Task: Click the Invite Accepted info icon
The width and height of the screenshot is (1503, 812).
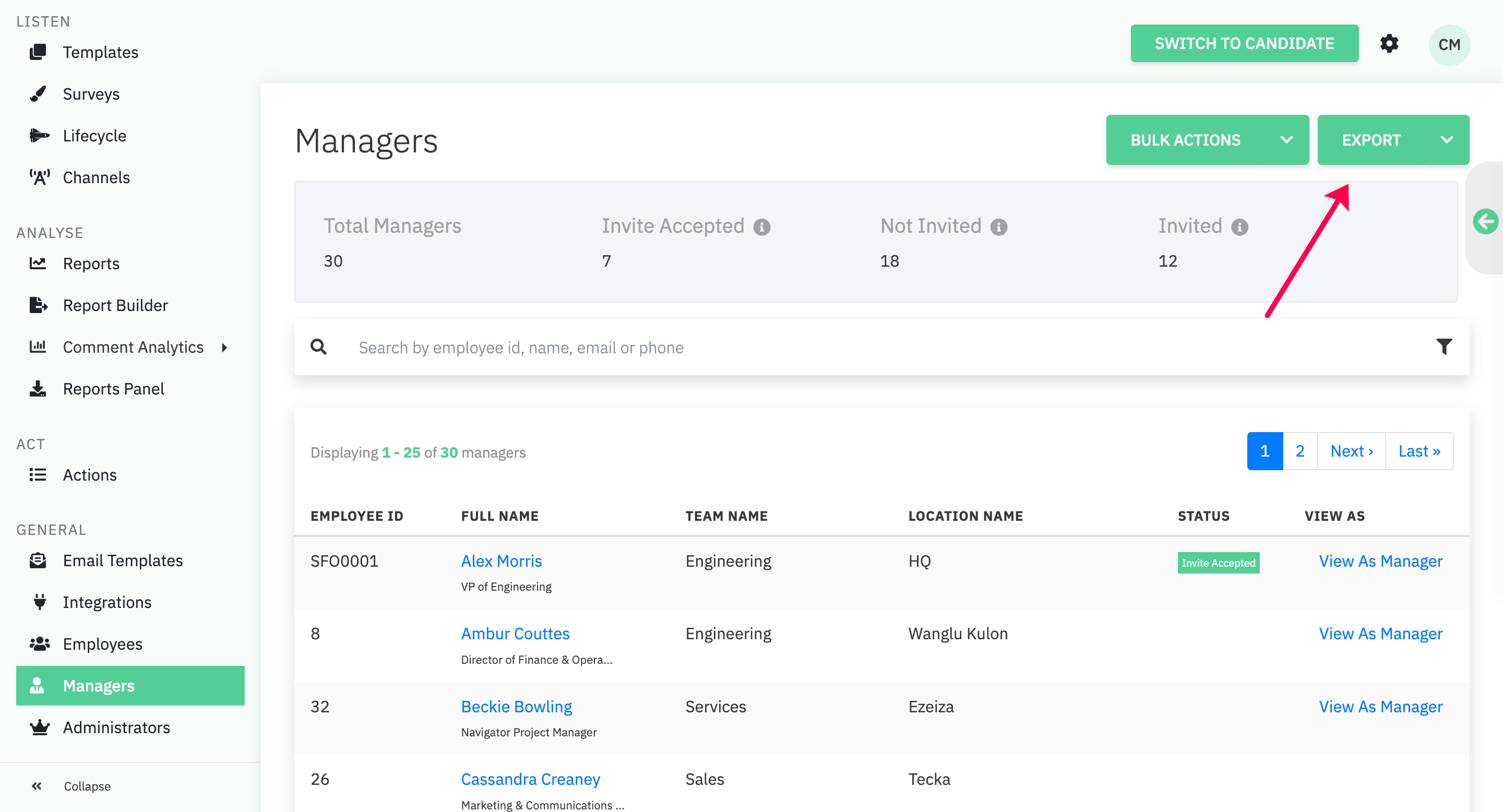Action: pyautogui.click(x=761, y=227)
